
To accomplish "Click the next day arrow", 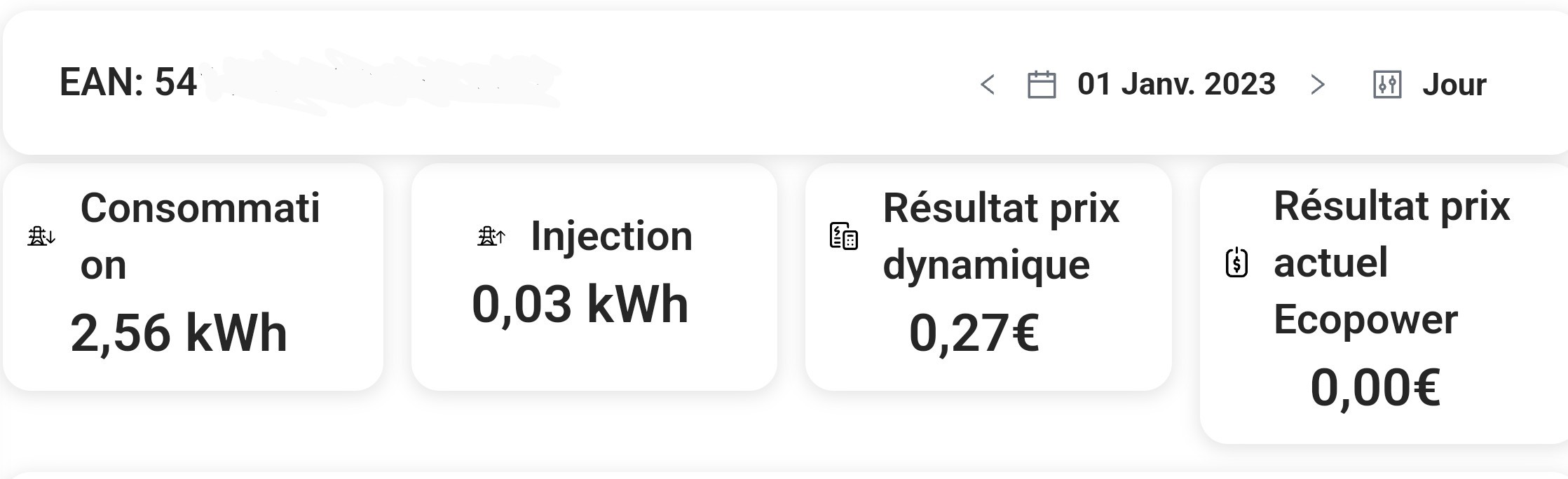I will 1318,85.
